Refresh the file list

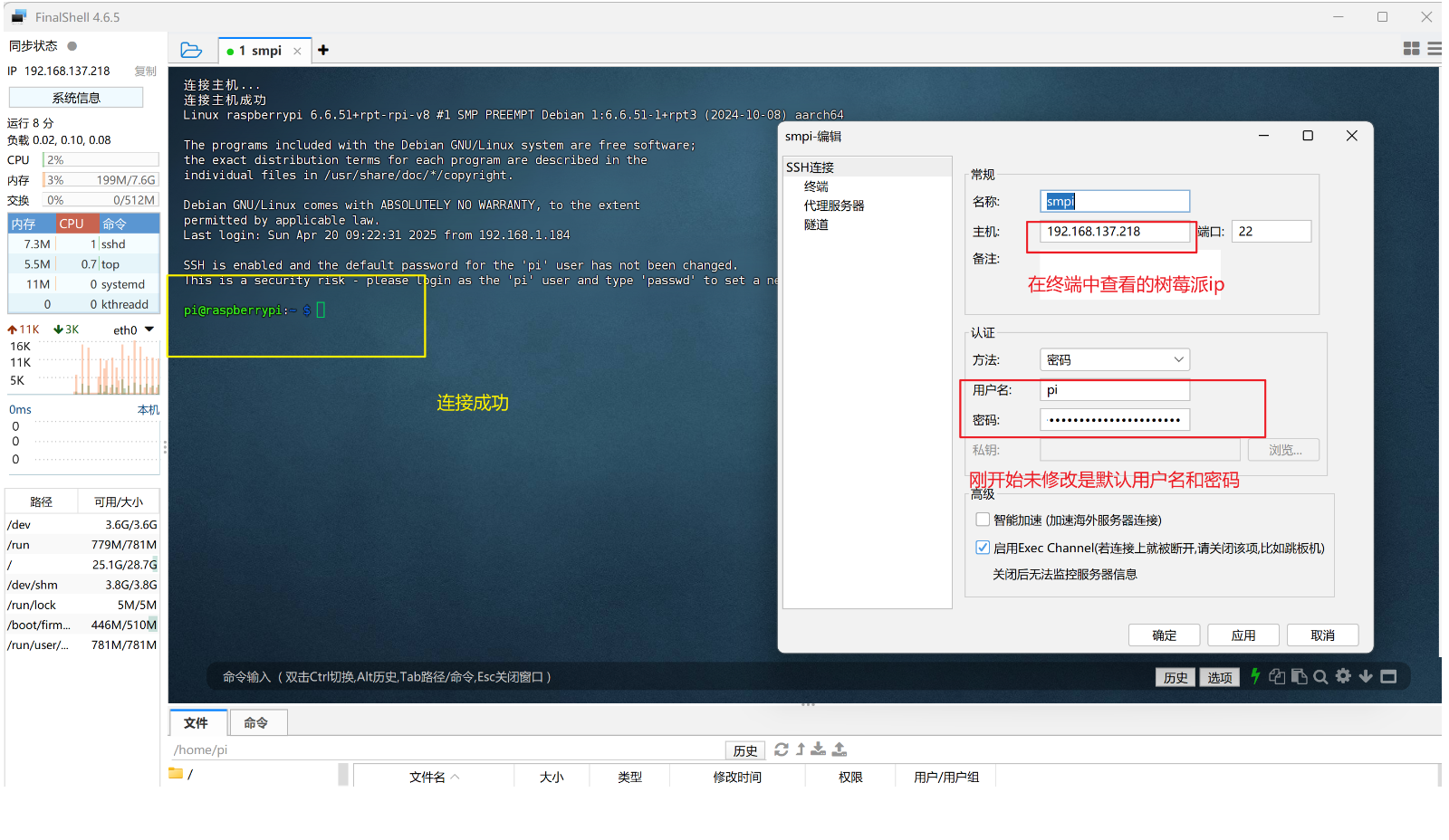point(782,749)
